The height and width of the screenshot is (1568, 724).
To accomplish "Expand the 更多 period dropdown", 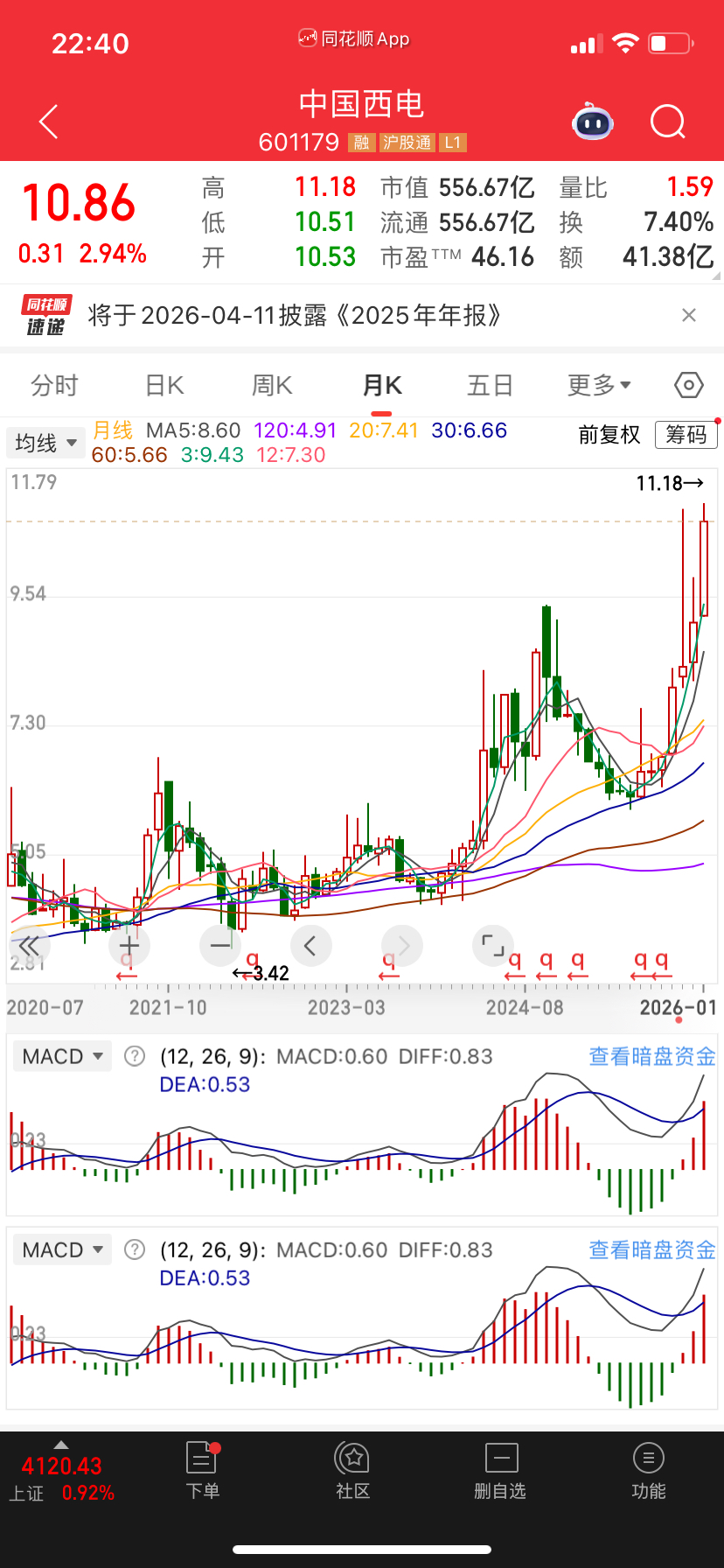I will click(599, 385).
